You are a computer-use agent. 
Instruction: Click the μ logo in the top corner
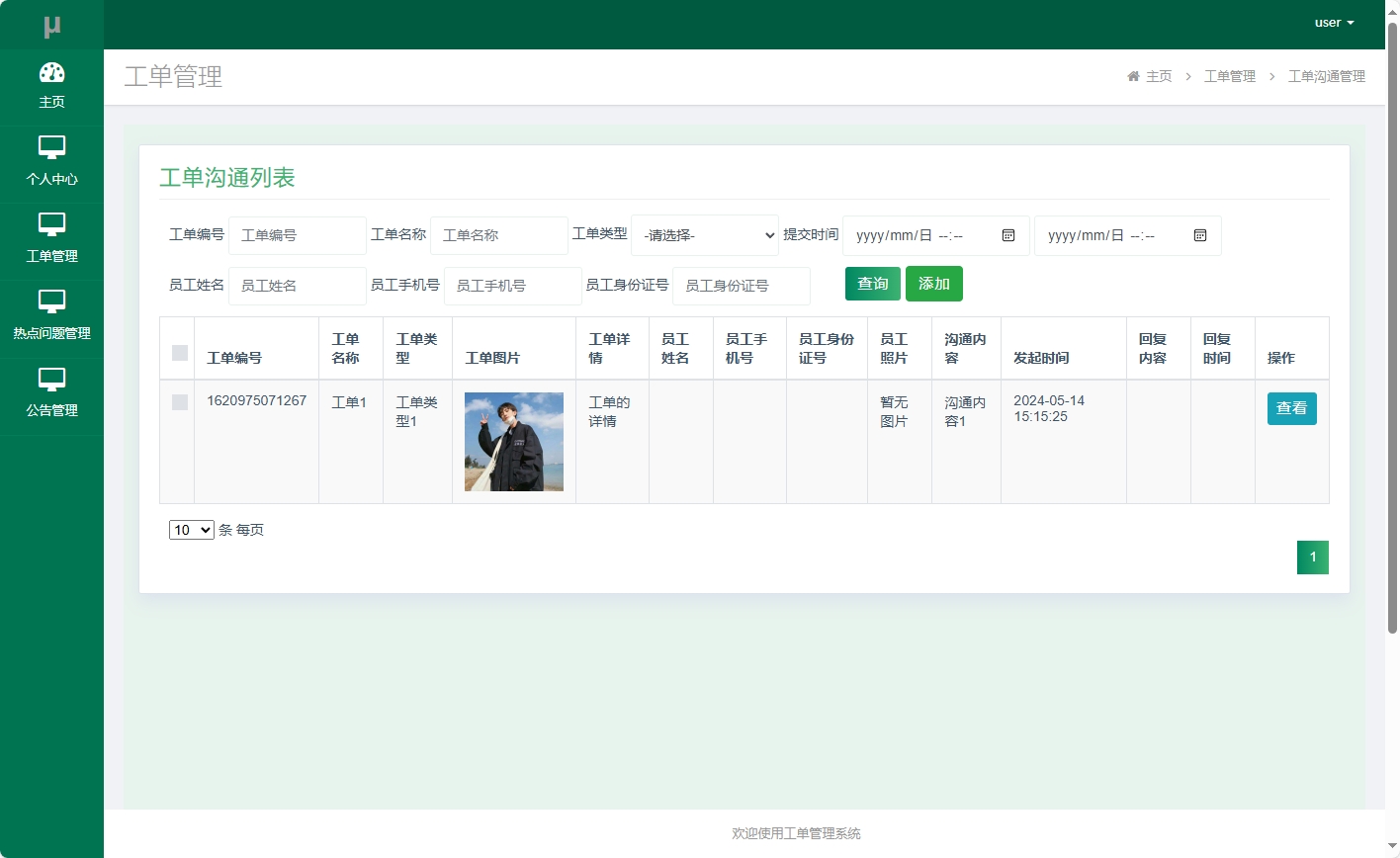(52, 24)
